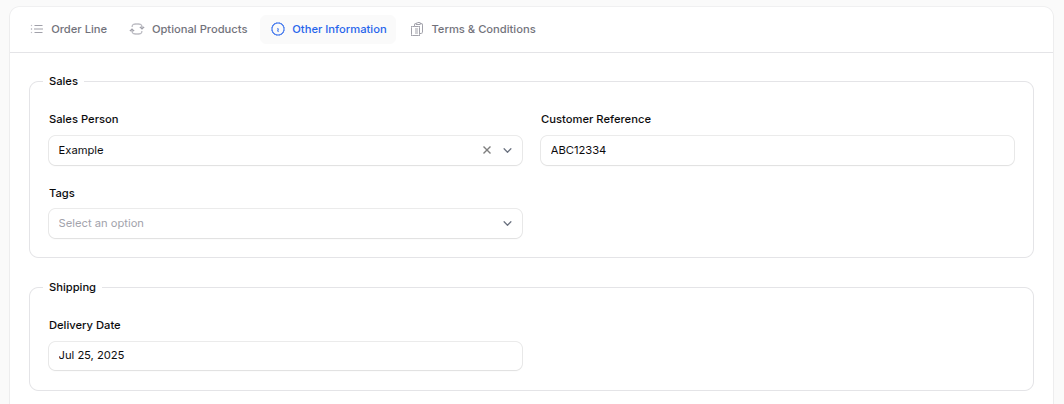1064x404 pixels.
Task: Expand the Tags dropdown chevron
Action: tap(507, 223)
